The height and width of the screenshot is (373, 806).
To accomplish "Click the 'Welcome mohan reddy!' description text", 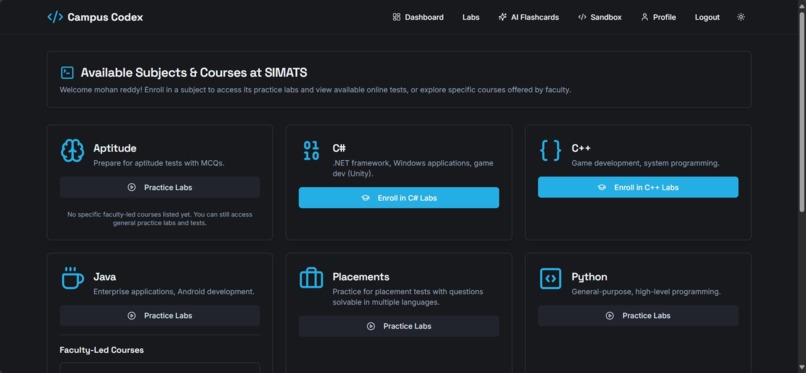I will [x=315, y=90].
